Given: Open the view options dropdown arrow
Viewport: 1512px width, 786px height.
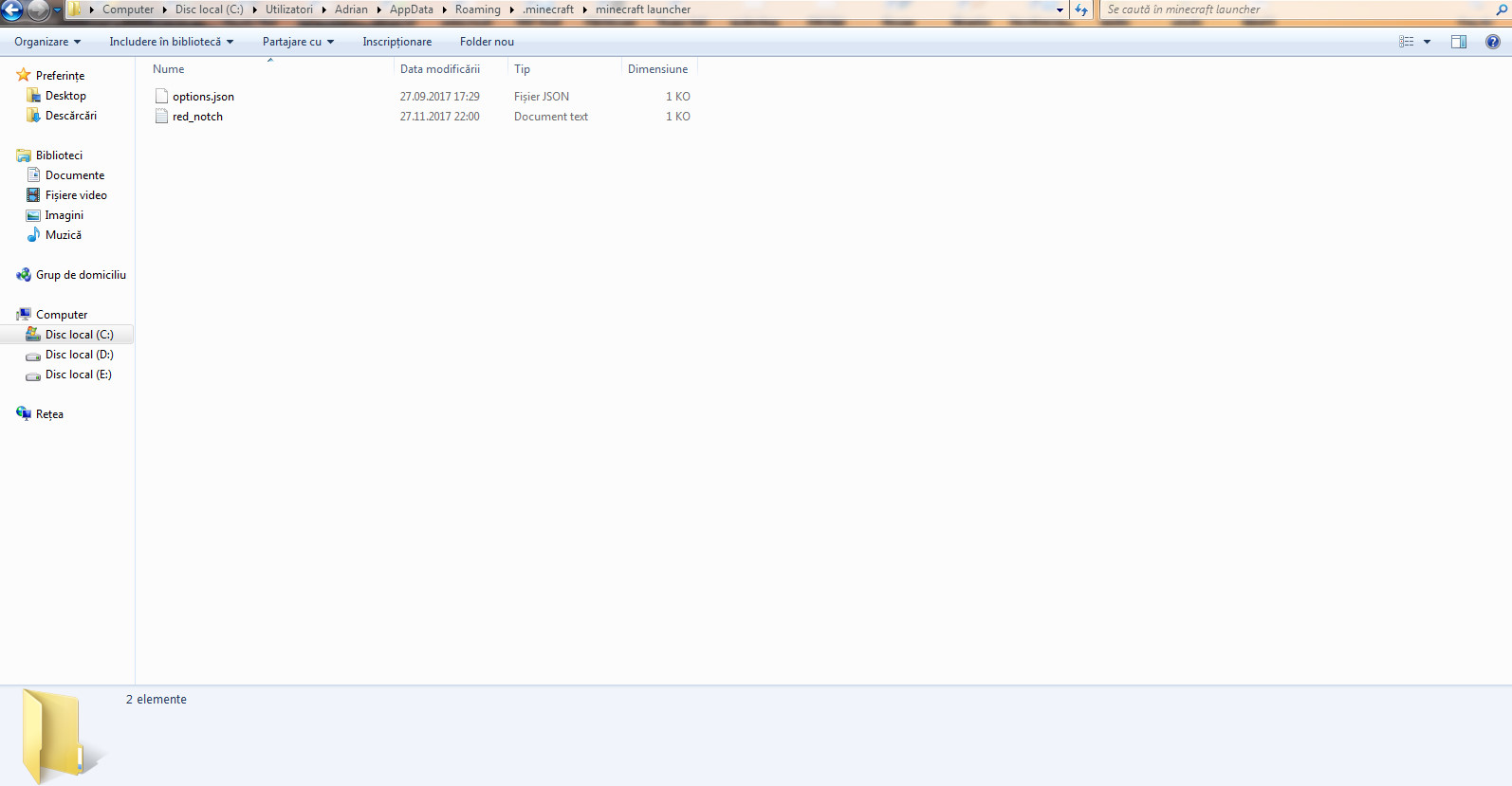Looking at the screenshot, I should (x=1427, y=42).
